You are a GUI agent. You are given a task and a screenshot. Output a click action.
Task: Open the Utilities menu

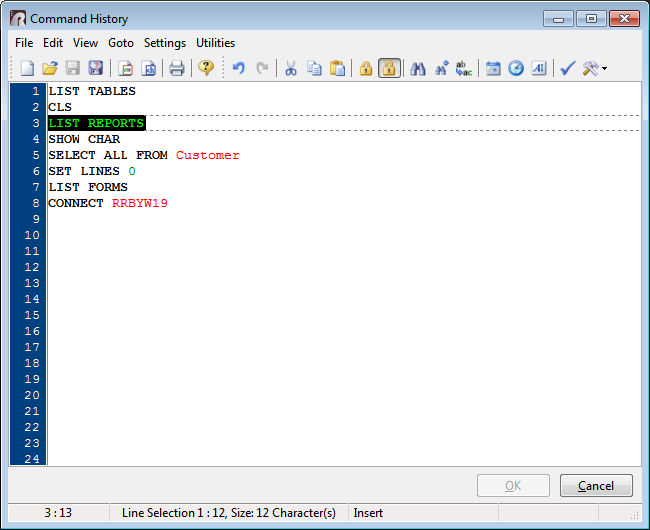215,43
